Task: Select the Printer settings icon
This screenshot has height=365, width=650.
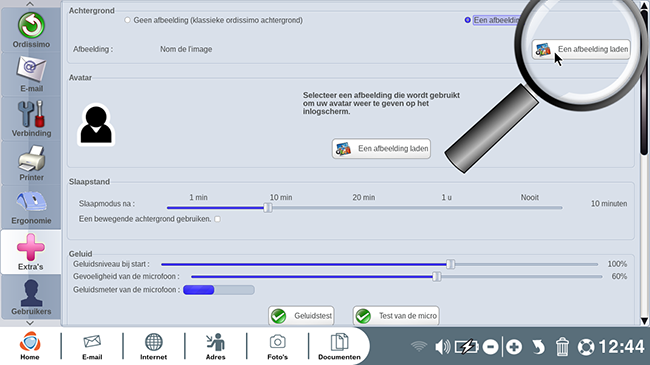Action: 31,163
